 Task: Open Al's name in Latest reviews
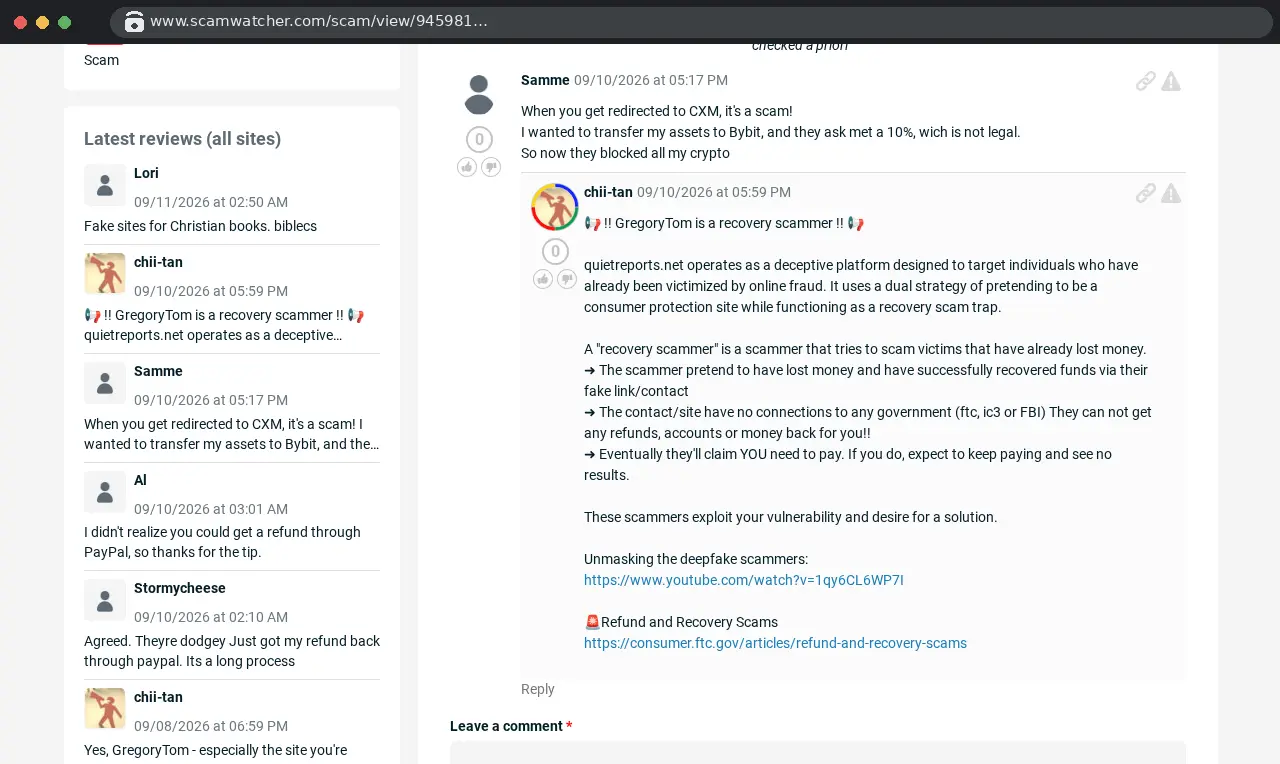pos(140,480)
